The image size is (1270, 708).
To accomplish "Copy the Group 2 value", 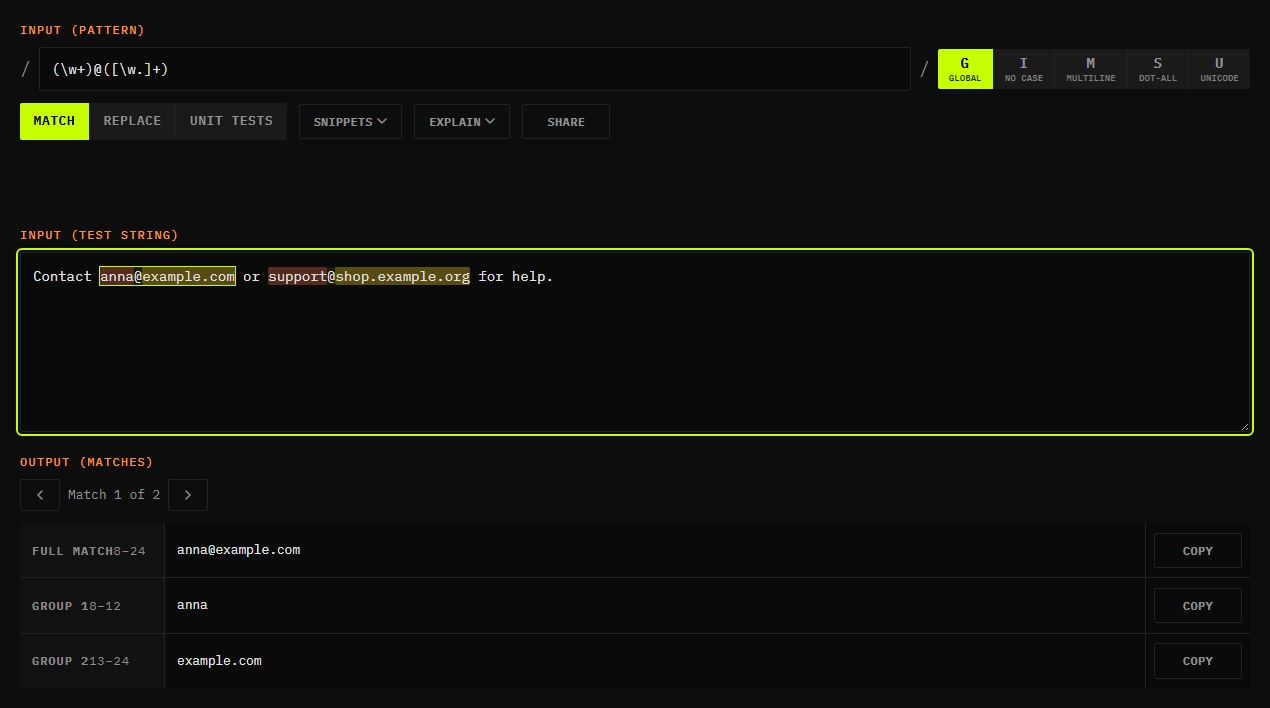I will [x=1198, y=661].
